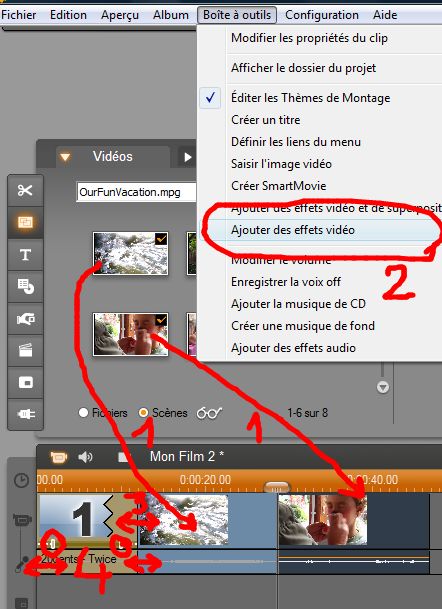The height and width of the screenshot is (609, 442).
Task: Open the Aide menu
Action: click(385, 15)
